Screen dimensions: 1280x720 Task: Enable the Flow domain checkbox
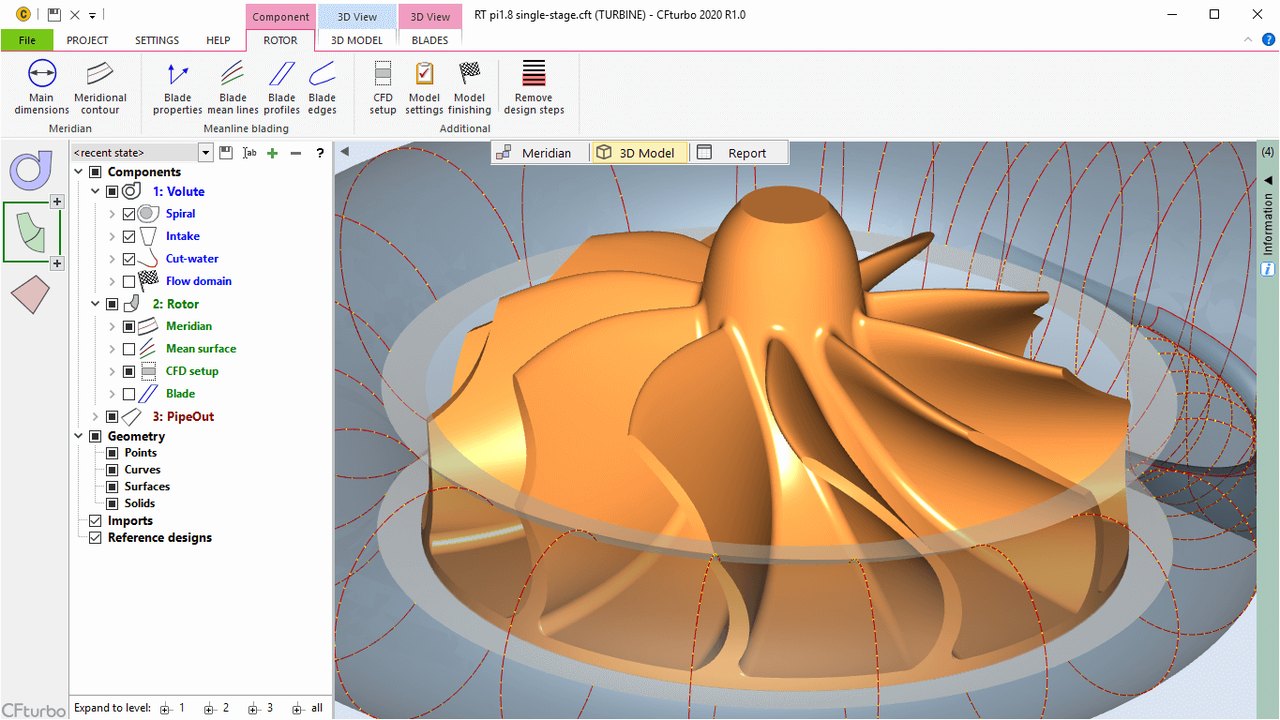click(x=129, y=282)
